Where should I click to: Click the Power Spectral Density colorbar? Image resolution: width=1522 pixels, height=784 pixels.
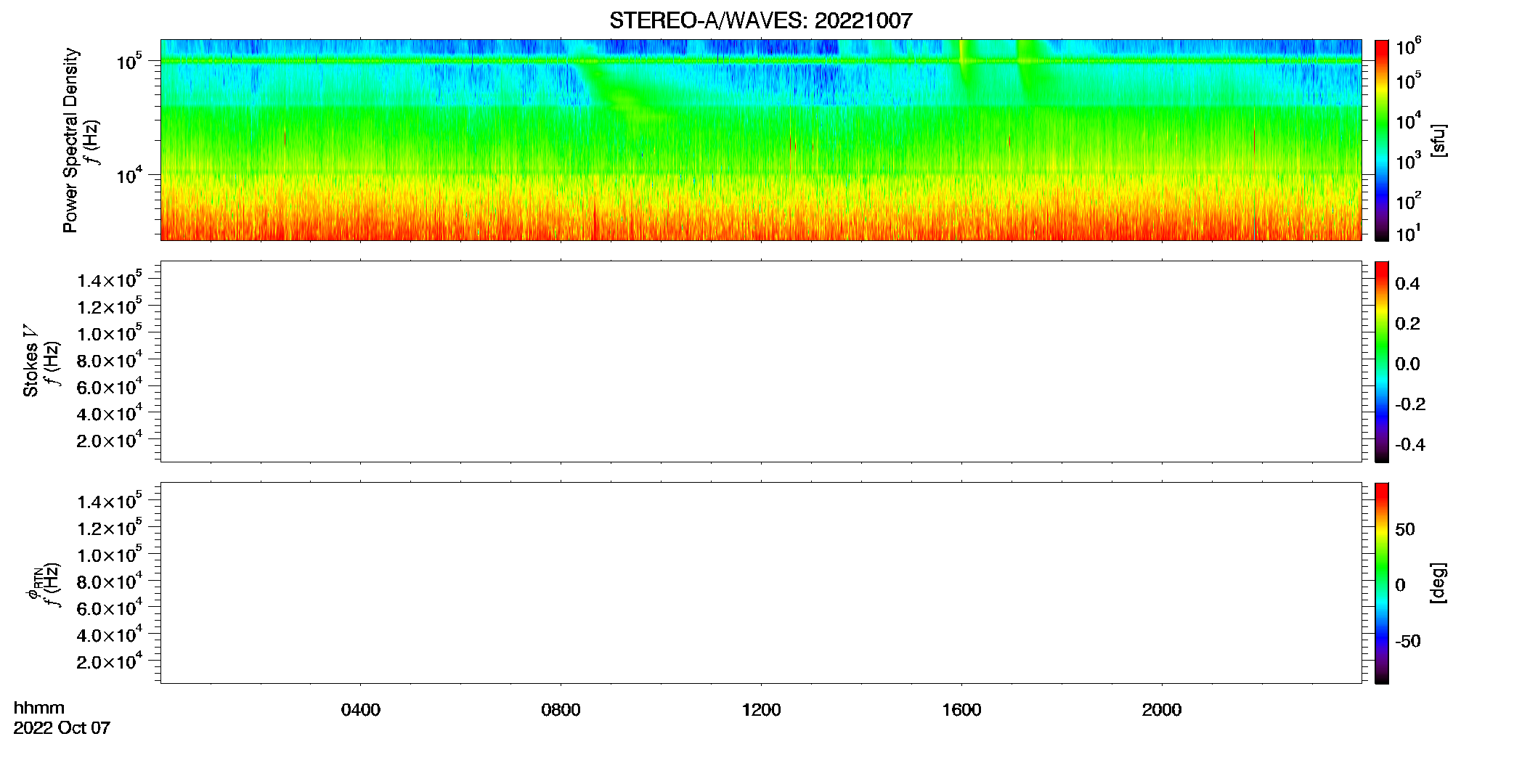[x=1382, y=140]
